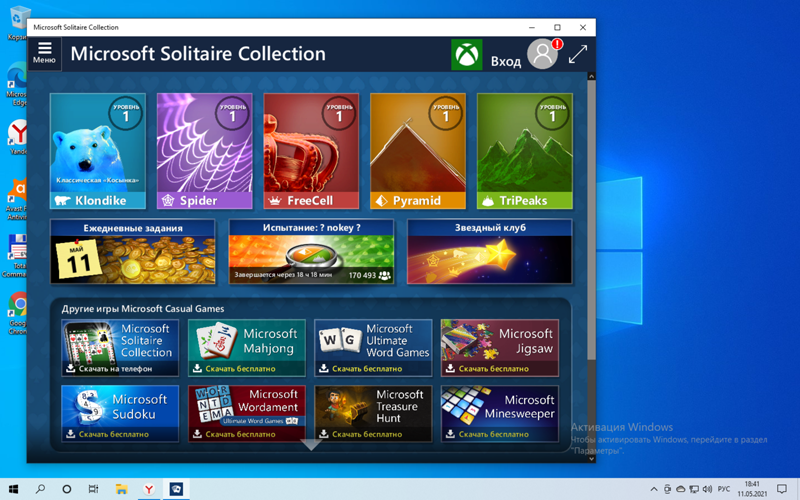Click the green Xbox logo icon
This screenshot has height=500, width=800.
(466, 54)
